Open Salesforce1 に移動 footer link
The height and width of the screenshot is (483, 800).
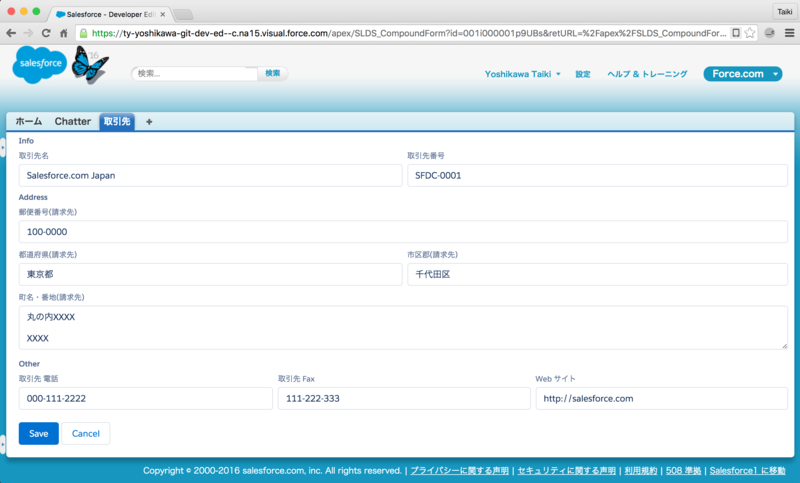point(747,471)
